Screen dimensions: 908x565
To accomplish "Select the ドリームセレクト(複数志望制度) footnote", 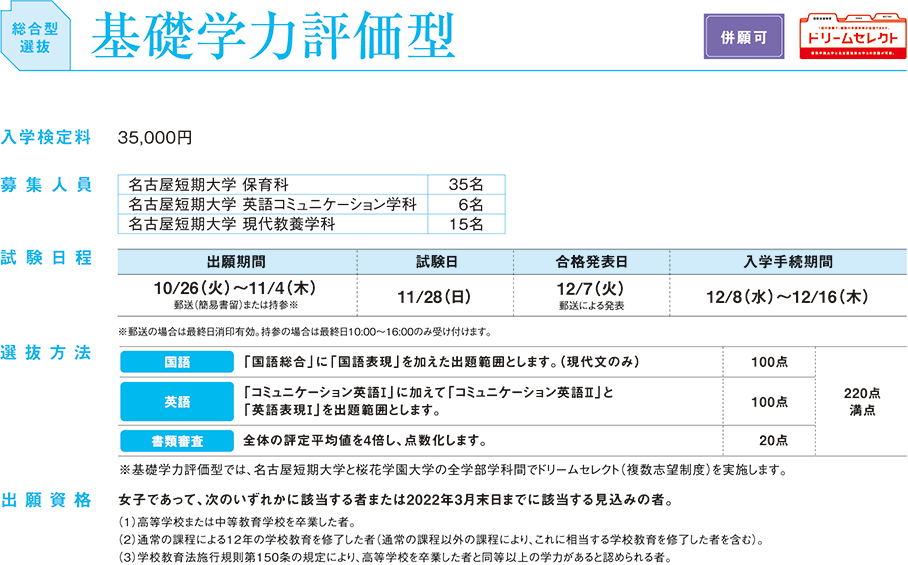I will coord(453,469).
